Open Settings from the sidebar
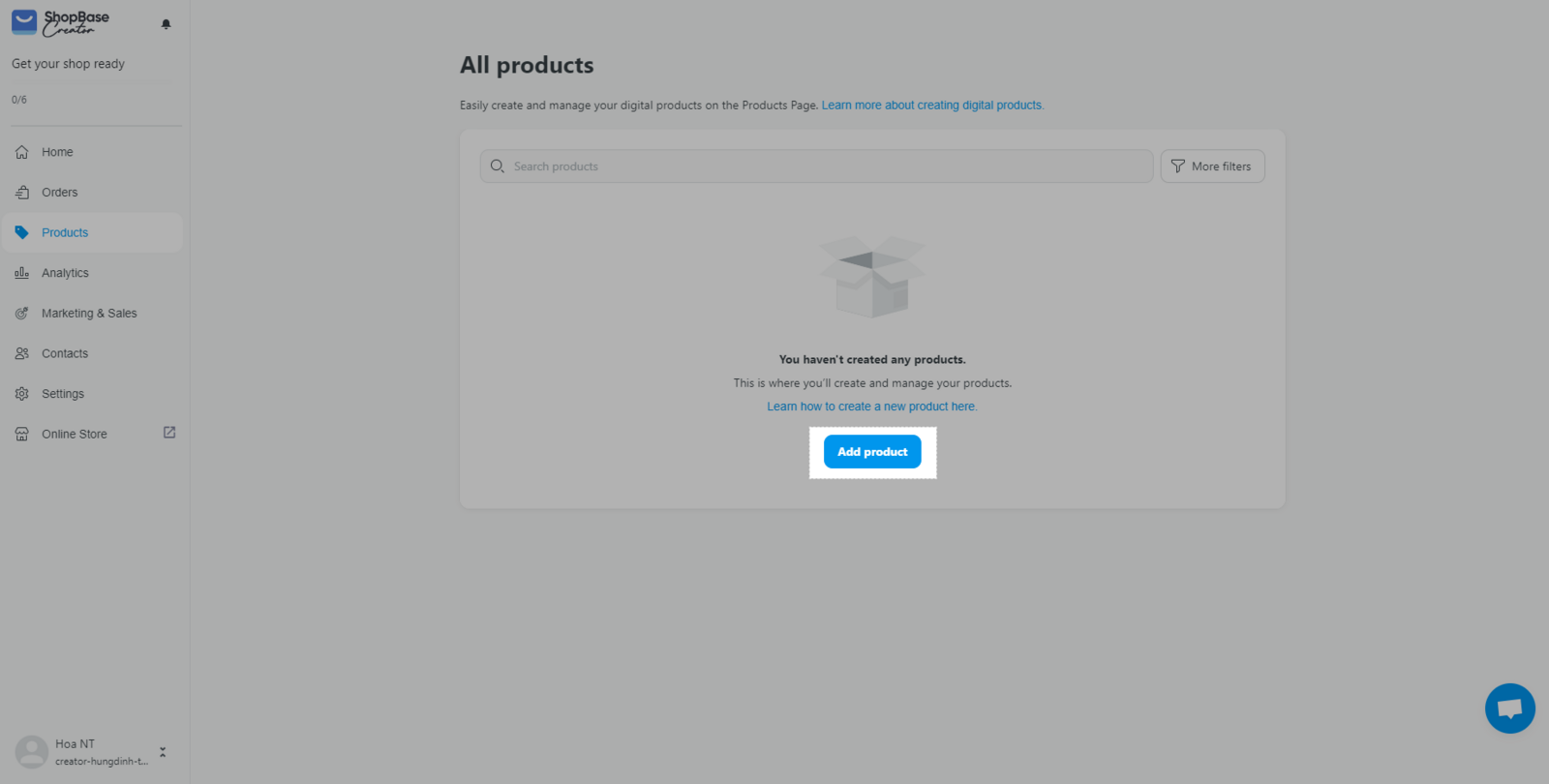This screenshot has height=784, width=1549. point(92,394)
